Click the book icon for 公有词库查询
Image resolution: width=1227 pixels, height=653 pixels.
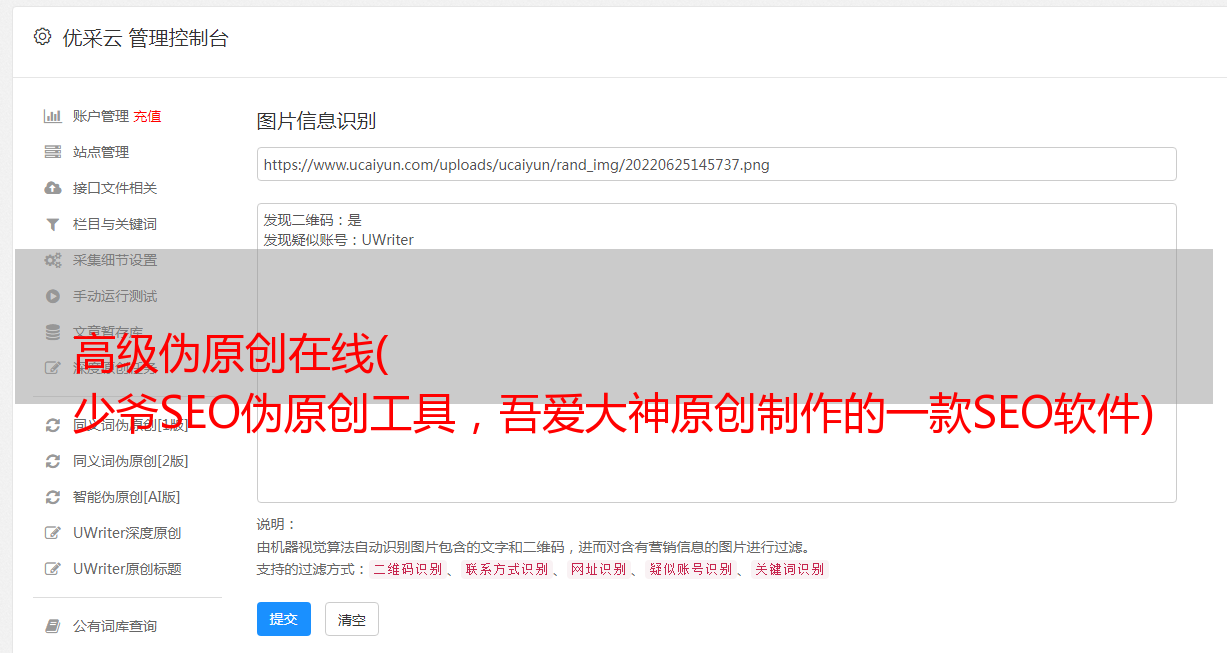tap(53, 626)
